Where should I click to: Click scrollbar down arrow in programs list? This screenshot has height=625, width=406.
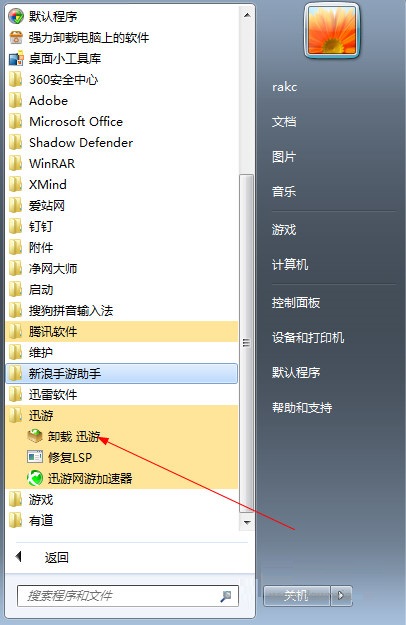pos(247,523)
